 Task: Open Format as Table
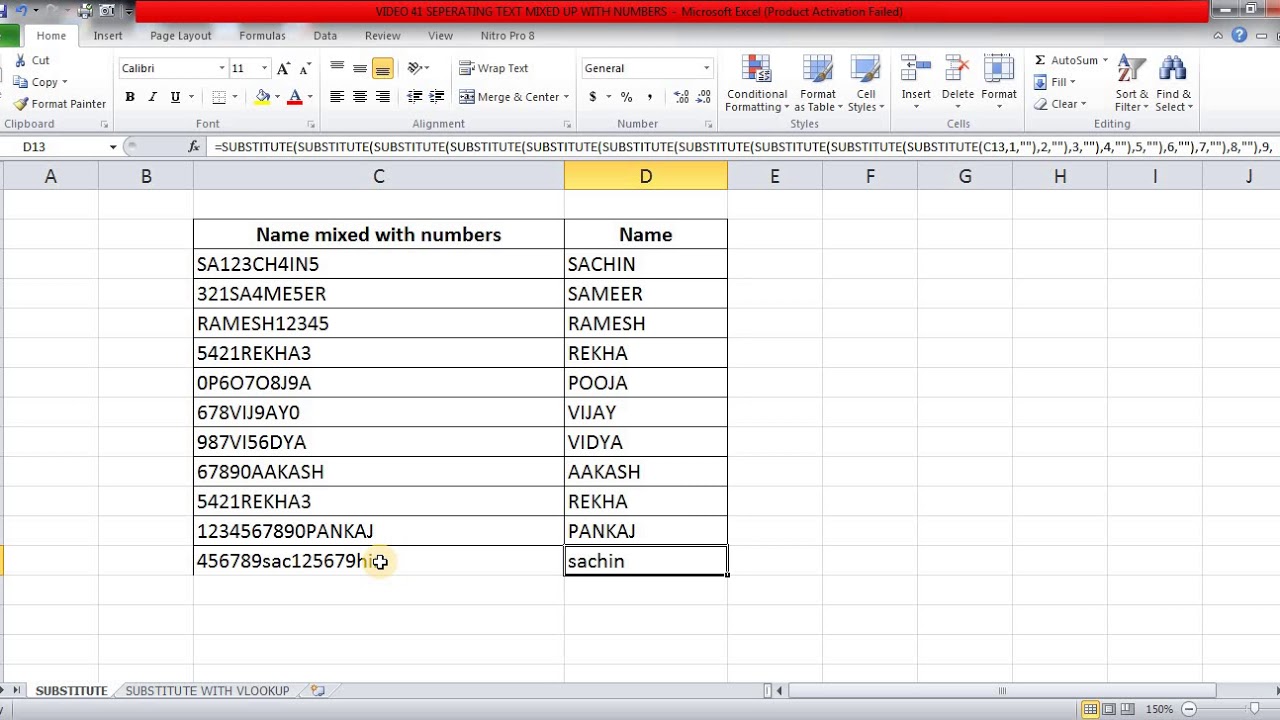click(817, 84)
